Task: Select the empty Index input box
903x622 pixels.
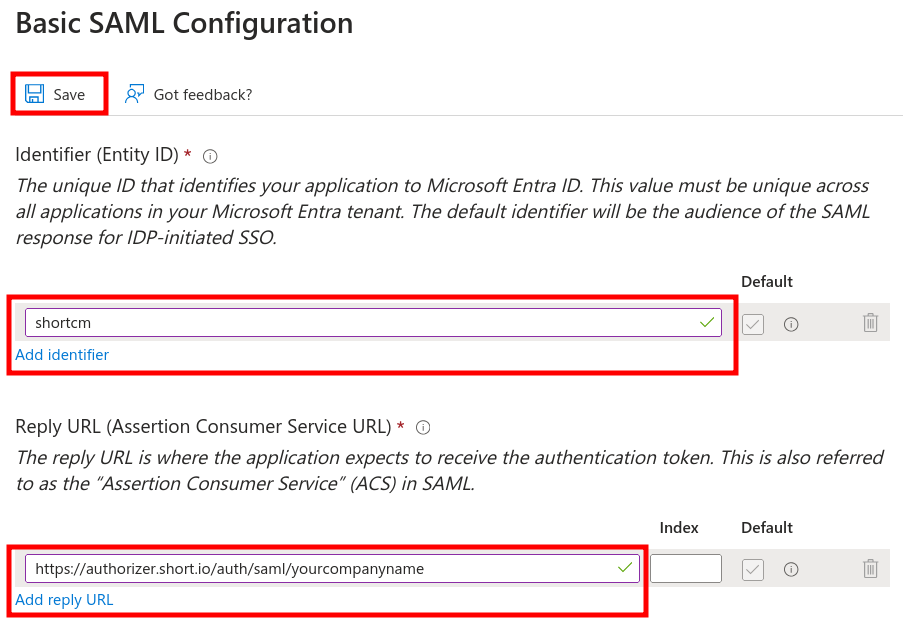Action: (685, 569)
